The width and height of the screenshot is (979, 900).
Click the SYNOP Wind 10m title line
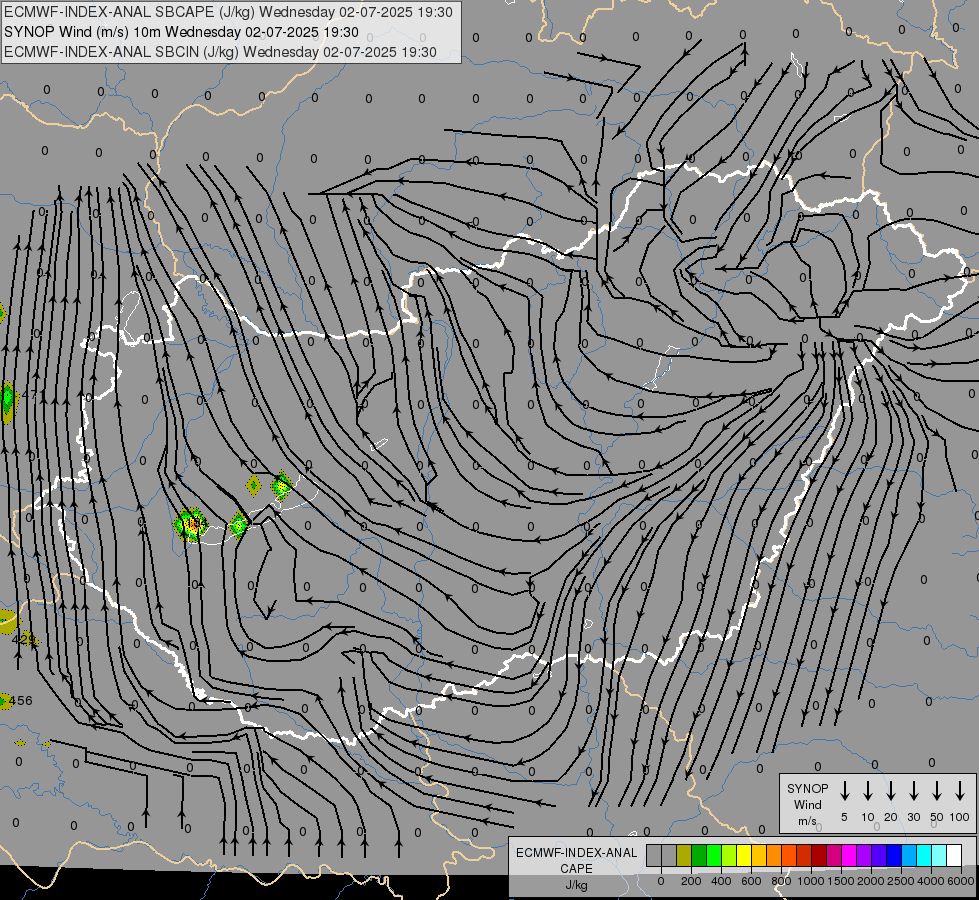(181, 32)
